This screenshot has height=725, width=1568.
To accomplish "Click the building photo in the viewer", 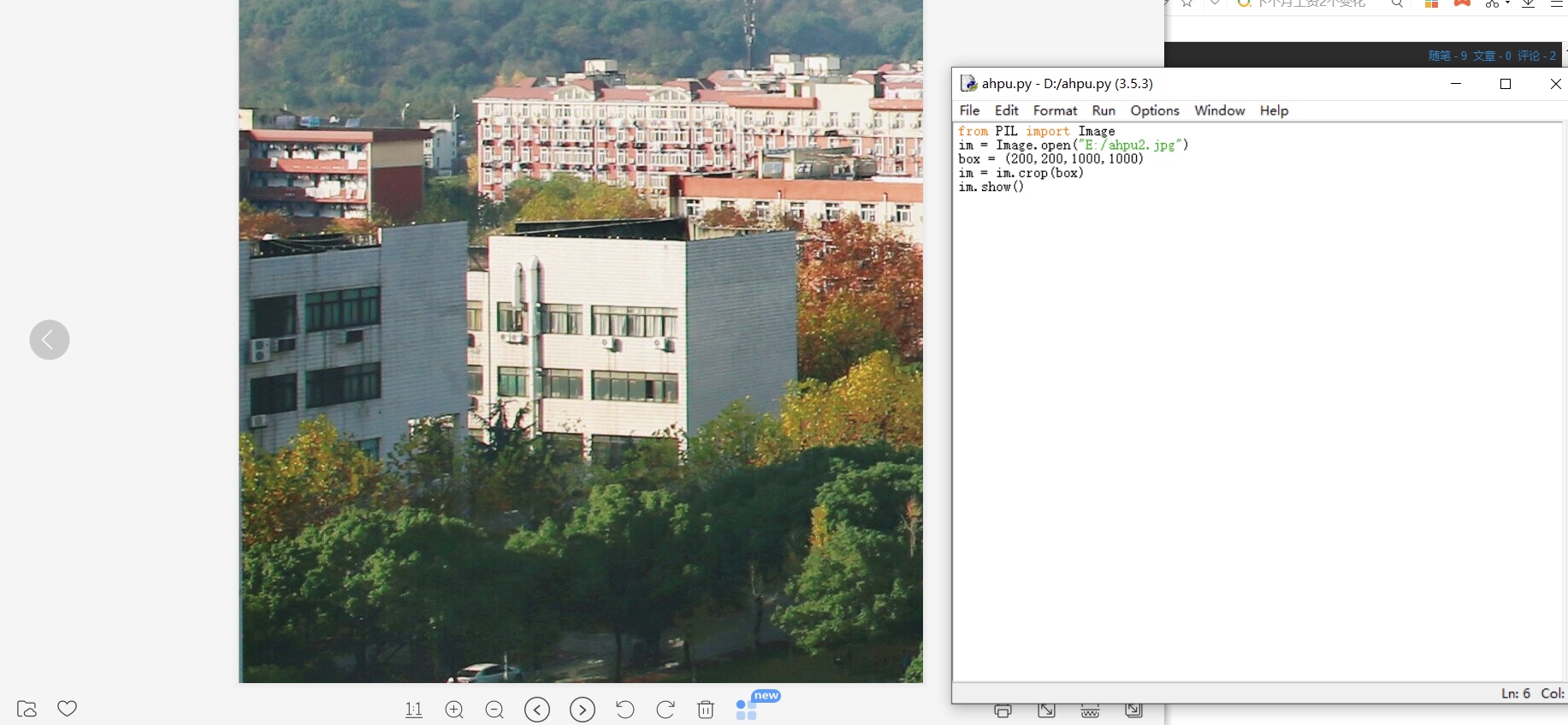I will coord(581,342).
